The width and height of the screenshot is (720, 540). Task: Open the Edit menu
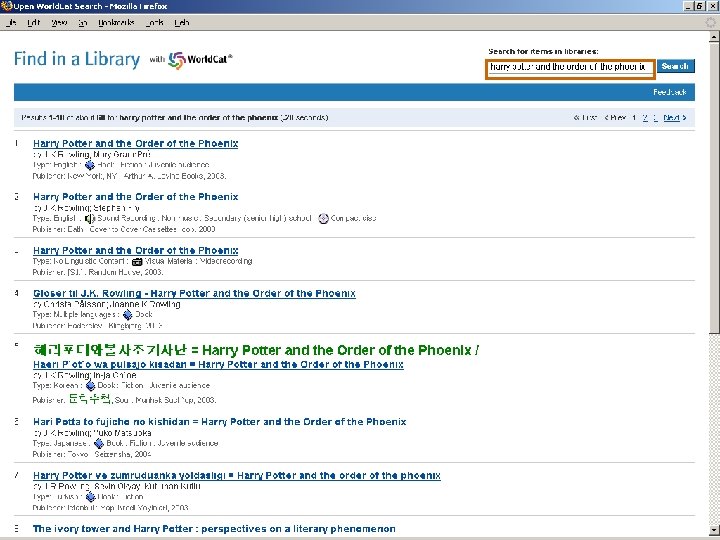34,22
